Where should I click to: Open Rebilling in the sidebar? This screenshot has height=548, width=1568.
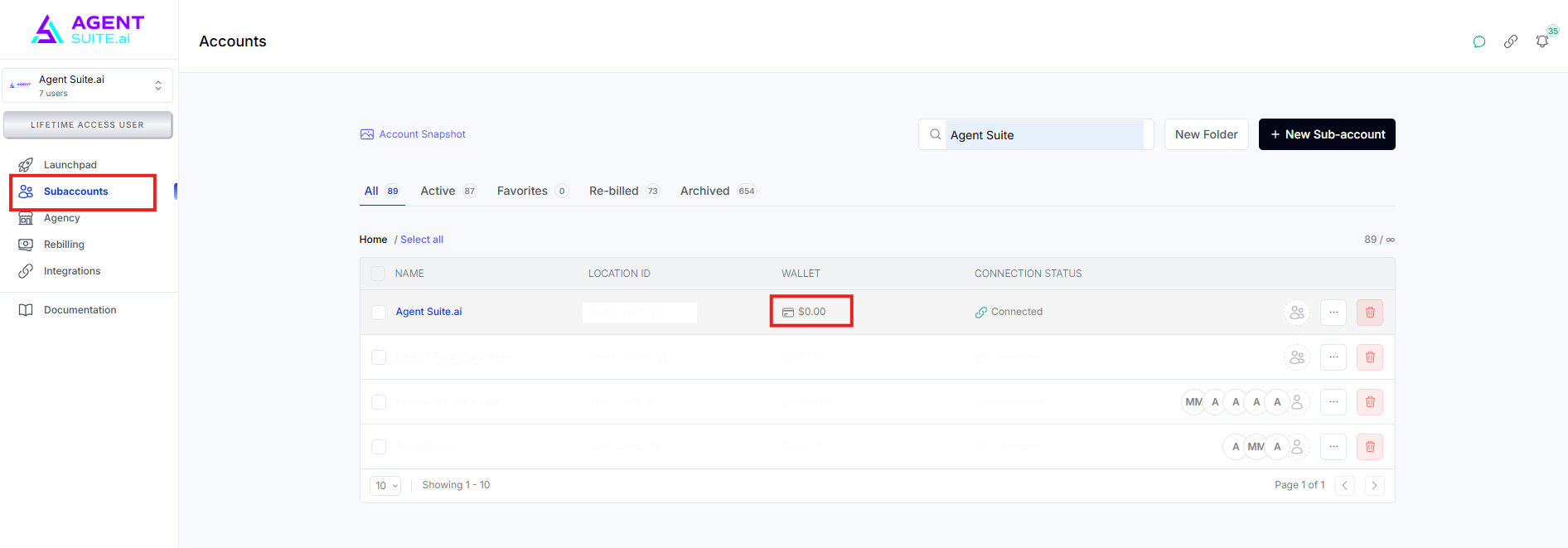(x=64, y=245)
